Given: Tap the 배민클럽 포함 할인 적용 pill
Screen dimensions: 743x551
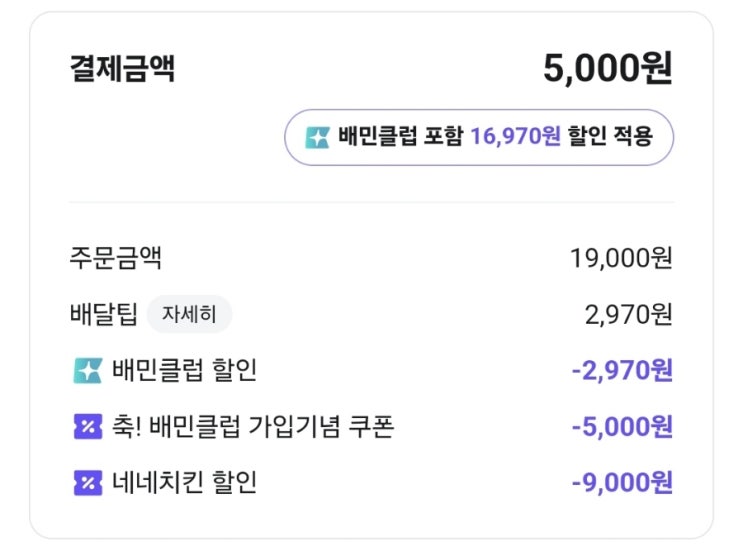Looking at the screenshot, I should pyautogui.click(x=479, y=137).
